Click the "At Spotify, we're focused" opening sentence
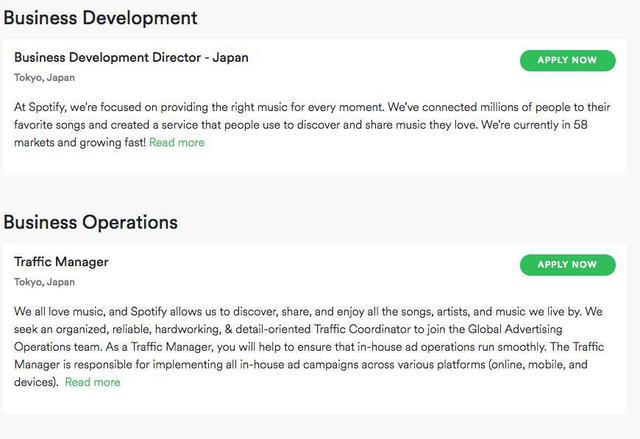The height and width of the screenshot is (439, 640). (100, 104)
